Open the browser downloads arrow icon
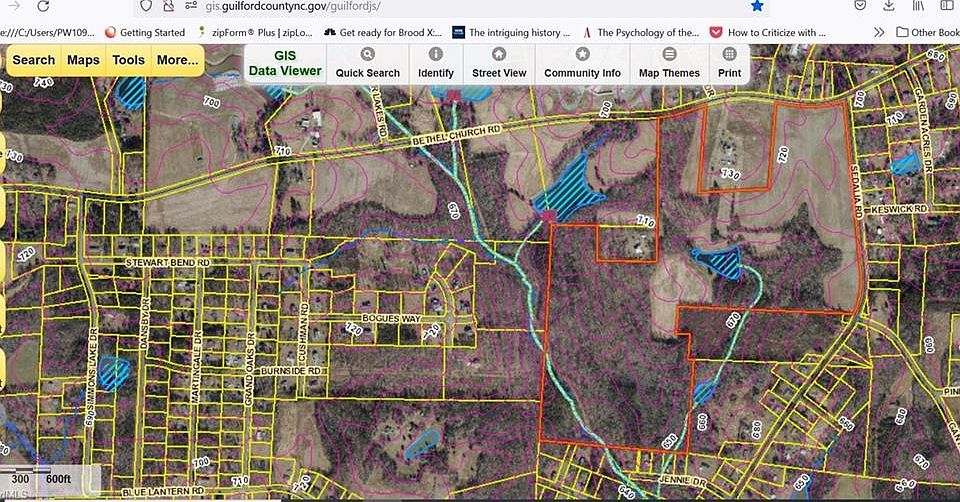960x502 pixels. [889, 6]
